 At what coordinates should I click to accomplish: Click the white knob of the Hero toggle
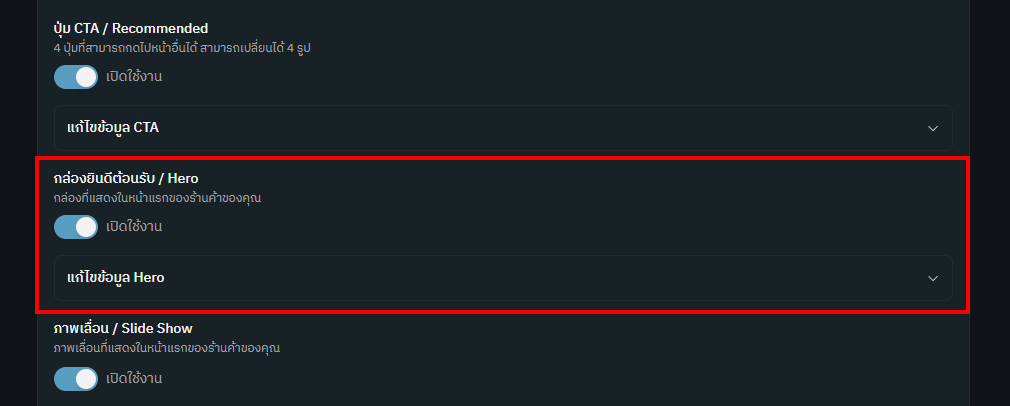(x=85, y=227)
